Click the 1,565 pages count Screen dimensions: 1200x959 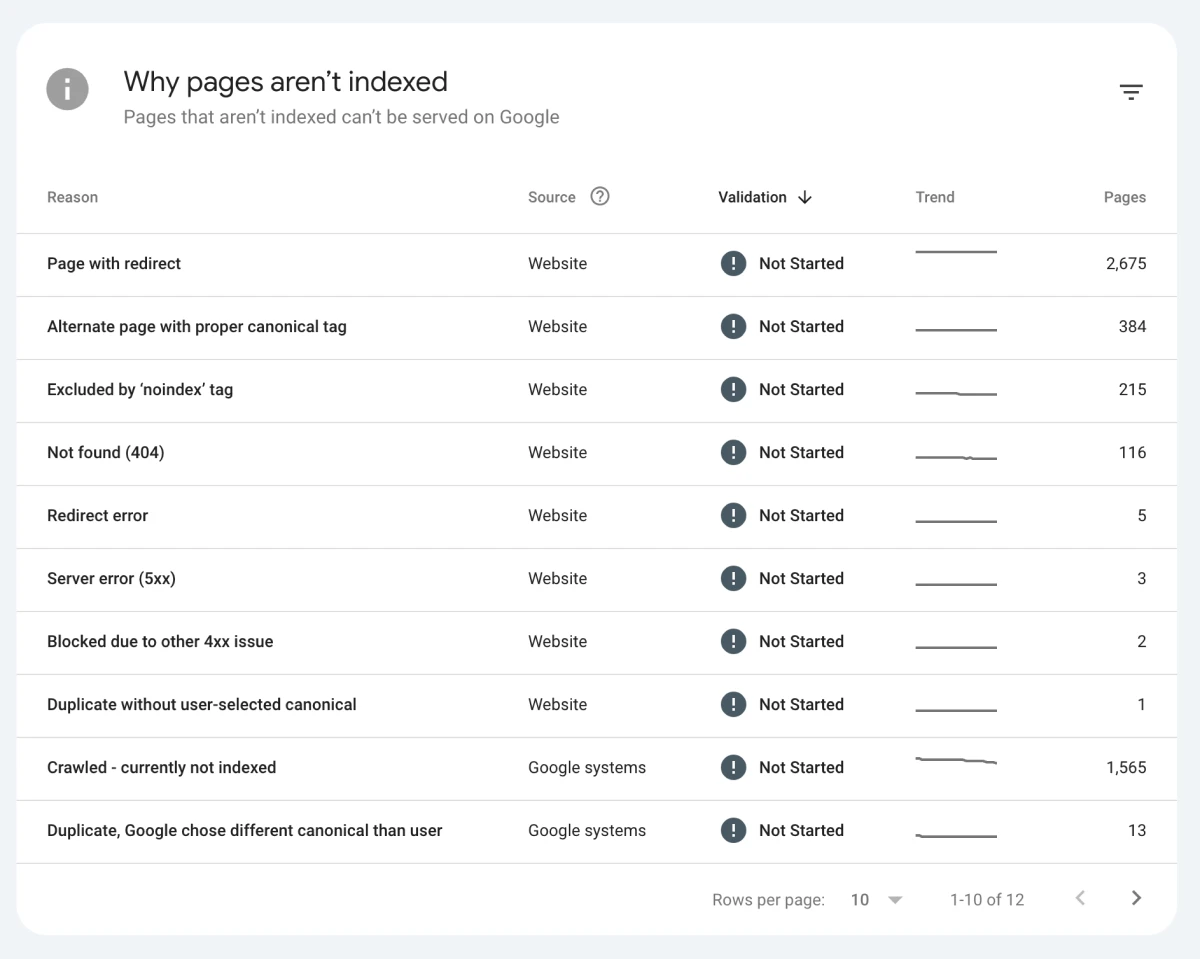tap(1126, 768)
